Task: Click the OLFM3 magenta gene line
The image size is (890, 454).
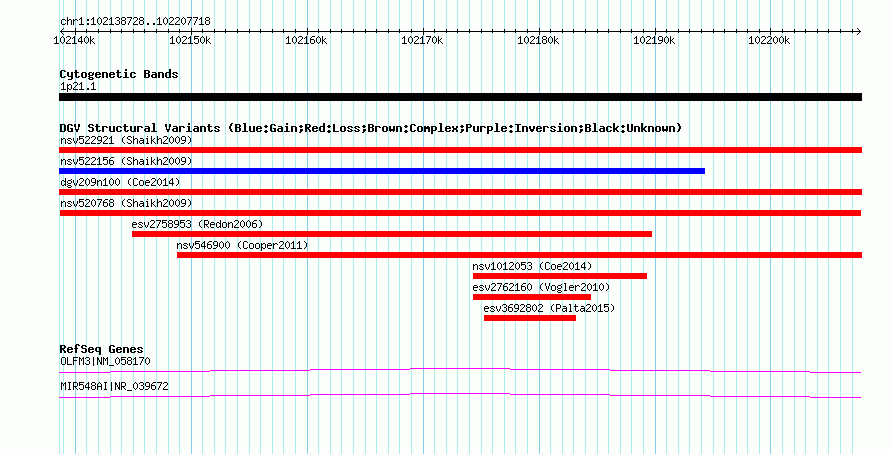Action: point(460,371)
